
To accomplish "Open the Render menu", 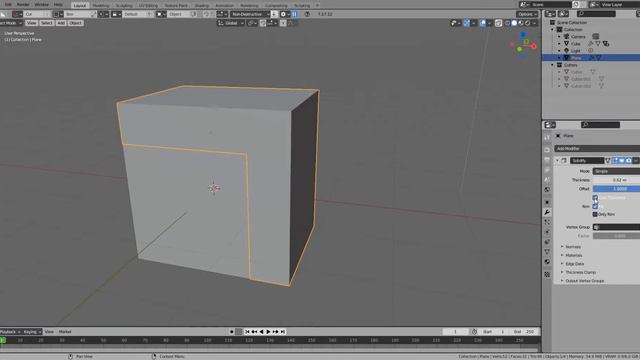I will [x=23, y=4].
